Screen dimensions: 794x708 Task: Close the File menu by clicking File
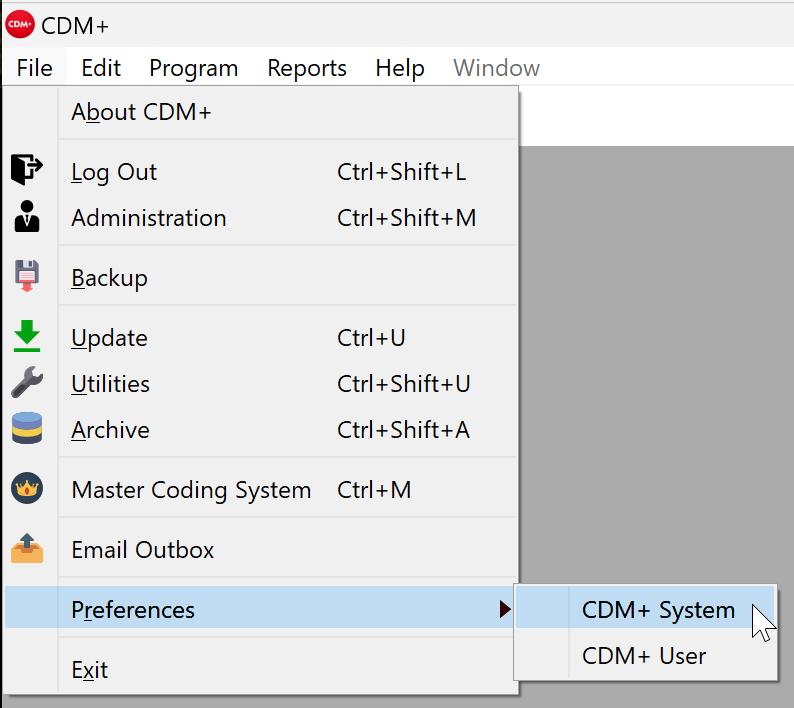point(35,68)
